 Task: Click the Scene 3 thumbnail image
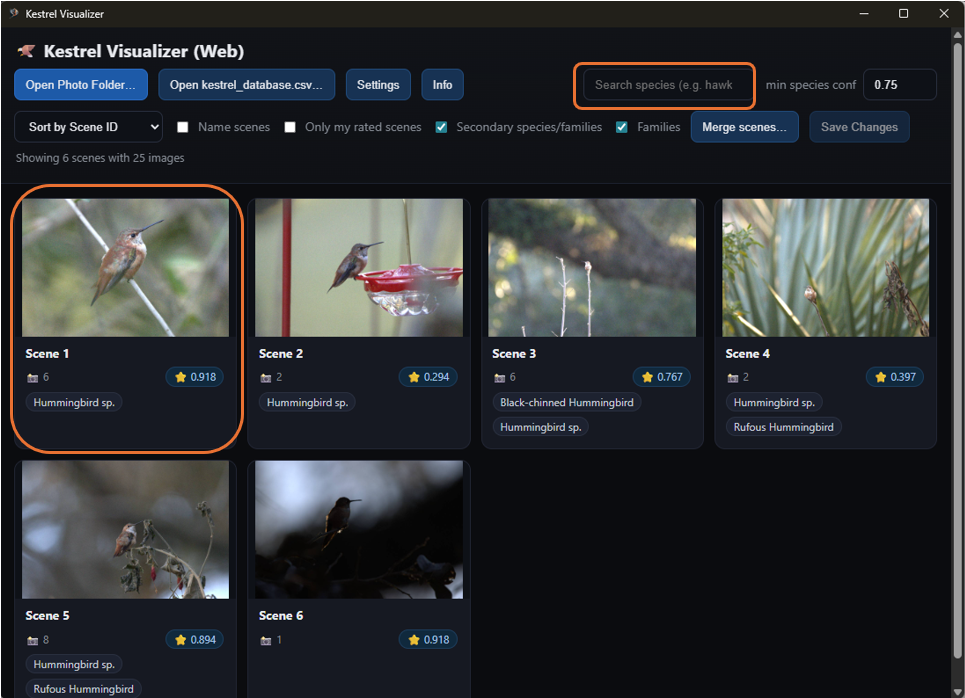(592, 267)
